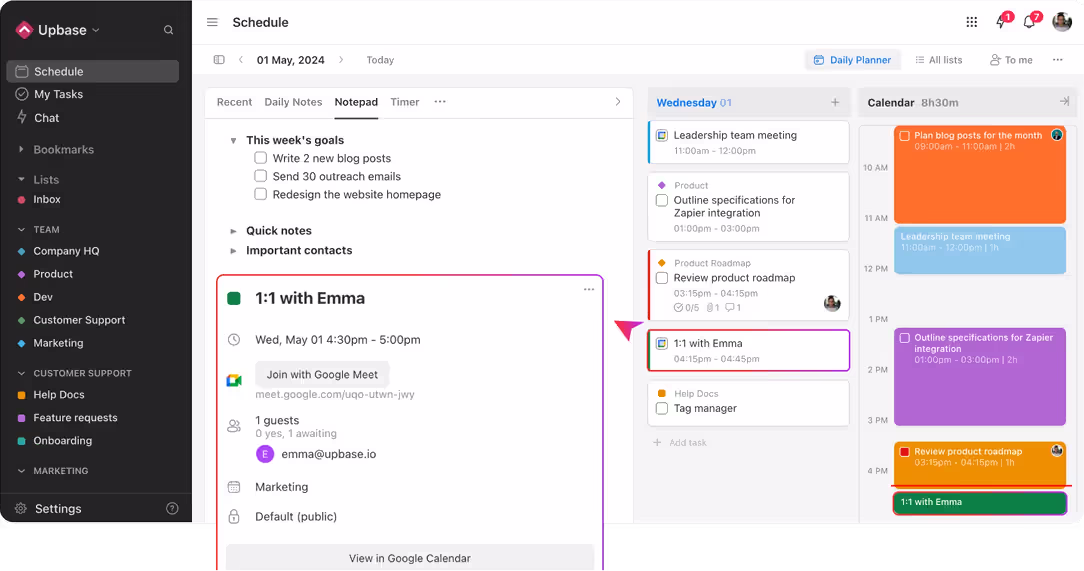This screenshot has height=571, width=1084.
Task: Open the apps grid icon
Action: coord(971,22)
